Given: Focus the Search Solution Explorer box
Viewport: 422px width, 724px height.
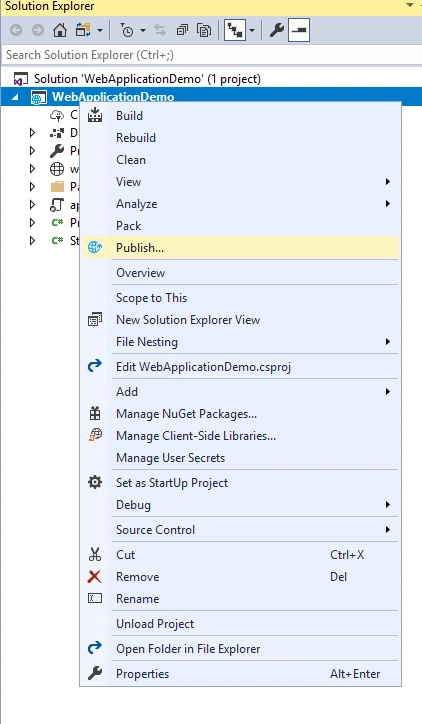Looking at the screenshot, I should (211, 55).
